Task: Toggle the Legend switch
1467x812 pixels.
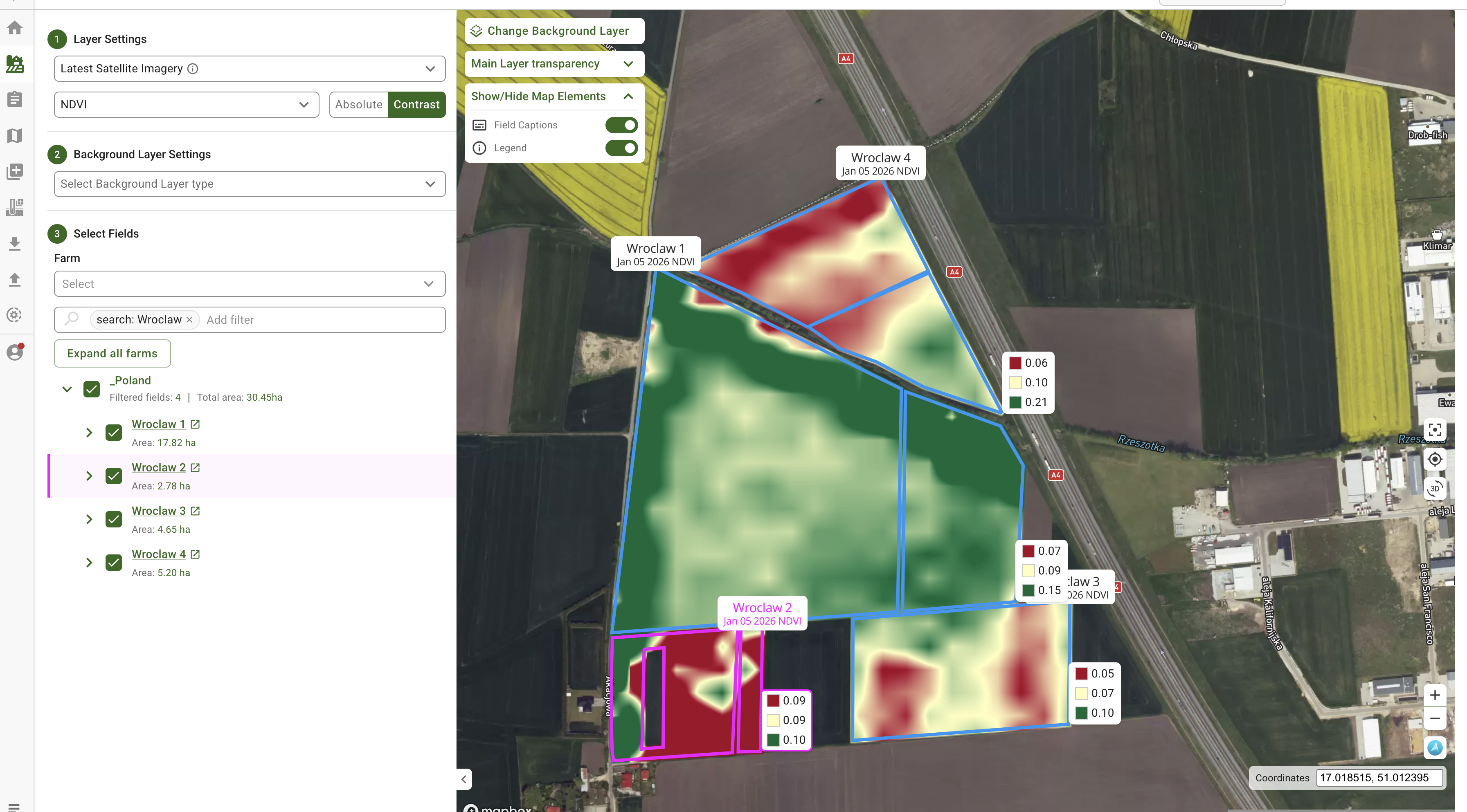Action: [621, 148]
